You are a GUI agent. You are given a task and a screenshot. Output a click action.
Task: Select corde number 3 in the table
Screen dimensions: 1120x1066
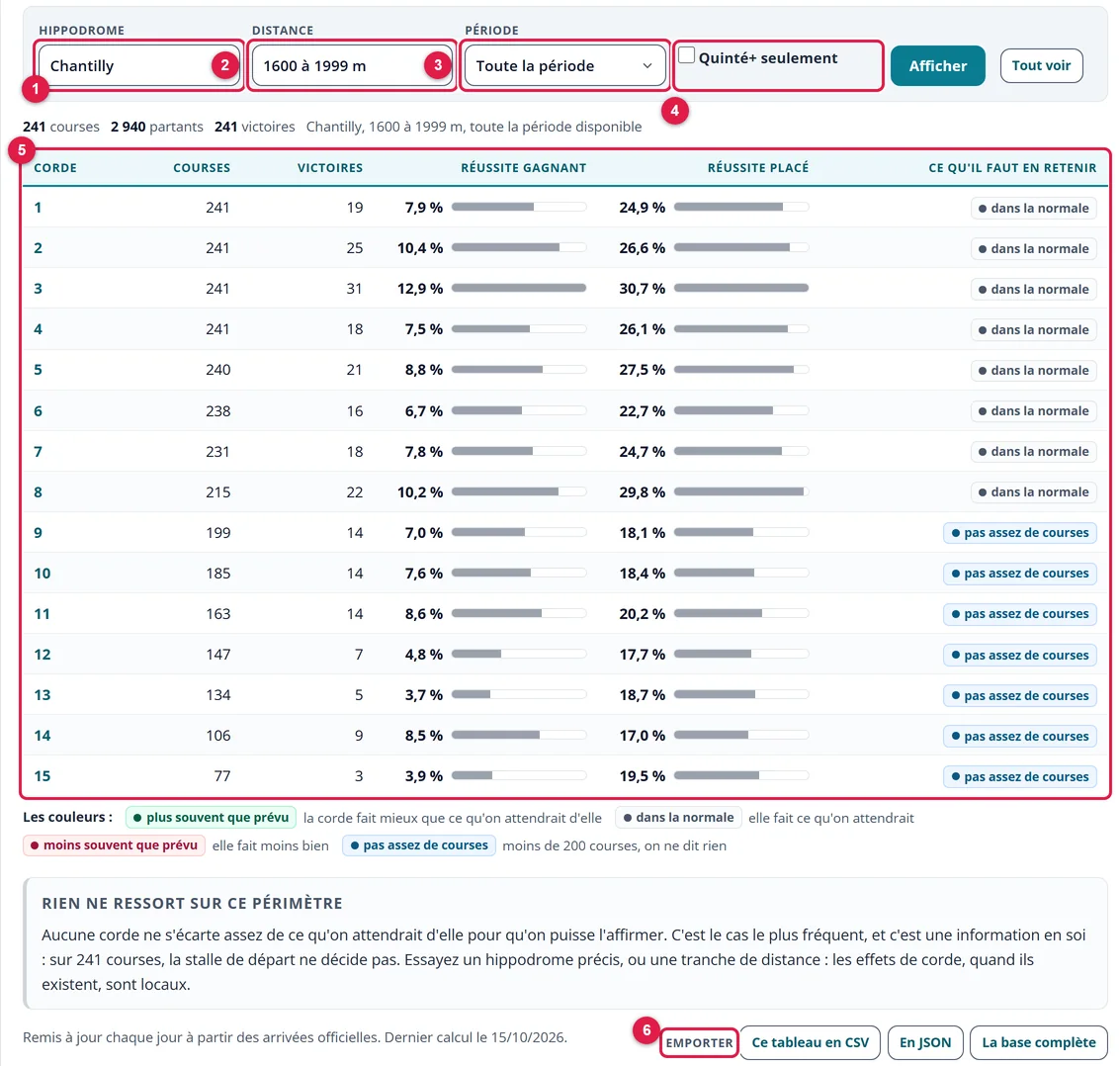(x=38, y=289)
